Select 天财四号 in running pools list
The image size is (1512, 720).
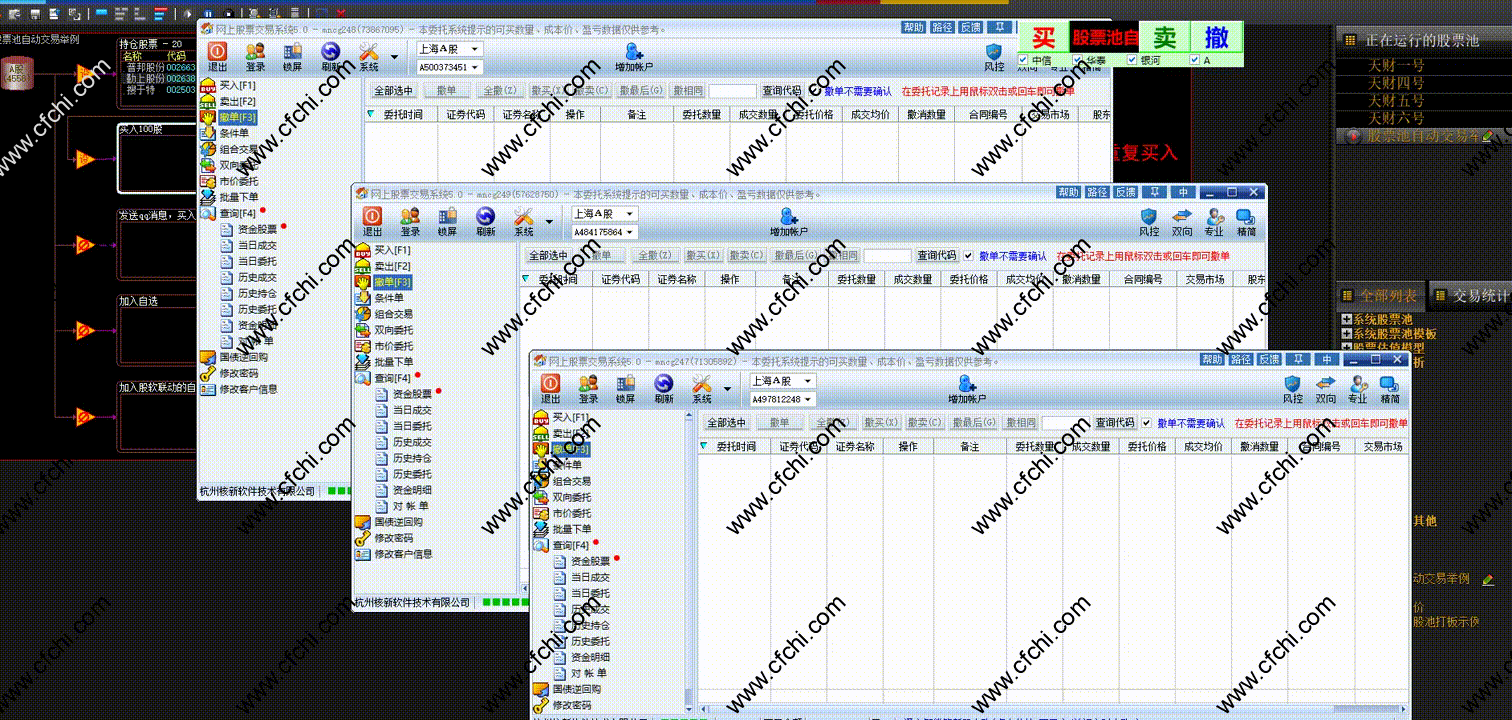(1396, 83)
